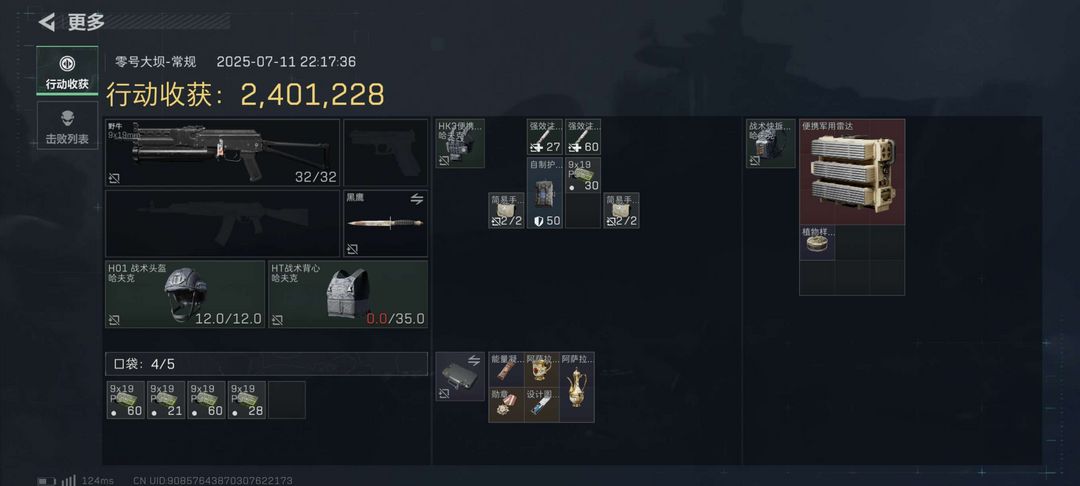Select the 植物样本 item in backpack
Viewport: 1080px width, 486px height.
817,243
